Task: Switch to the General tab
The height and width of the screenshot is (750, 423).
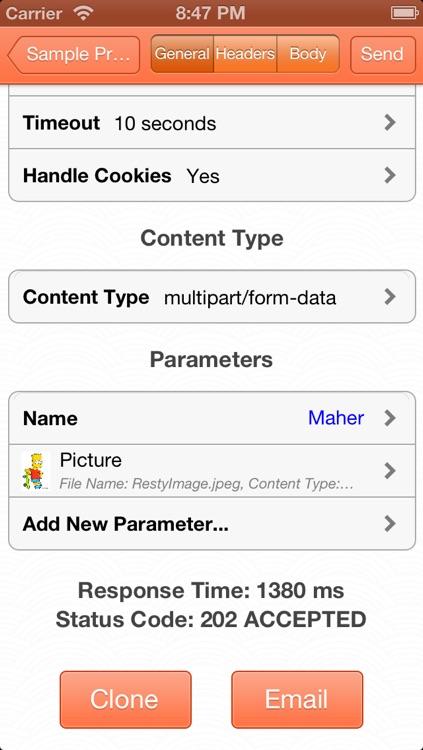Action: 182,54
